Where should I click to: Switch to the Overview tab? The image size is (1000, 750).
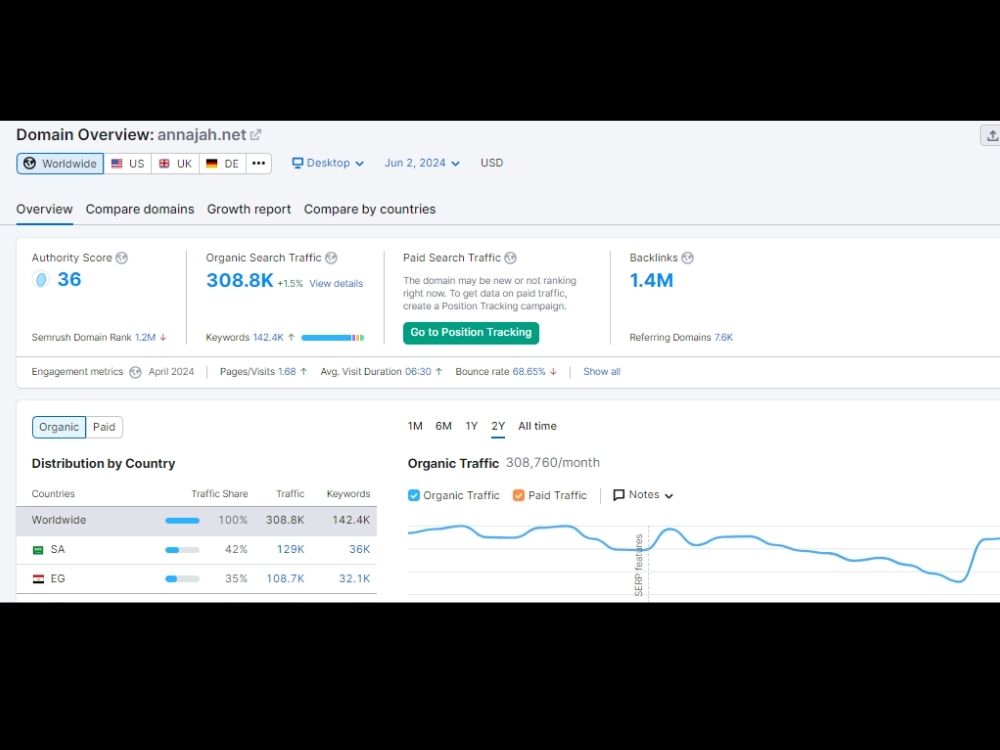(44, 209)
